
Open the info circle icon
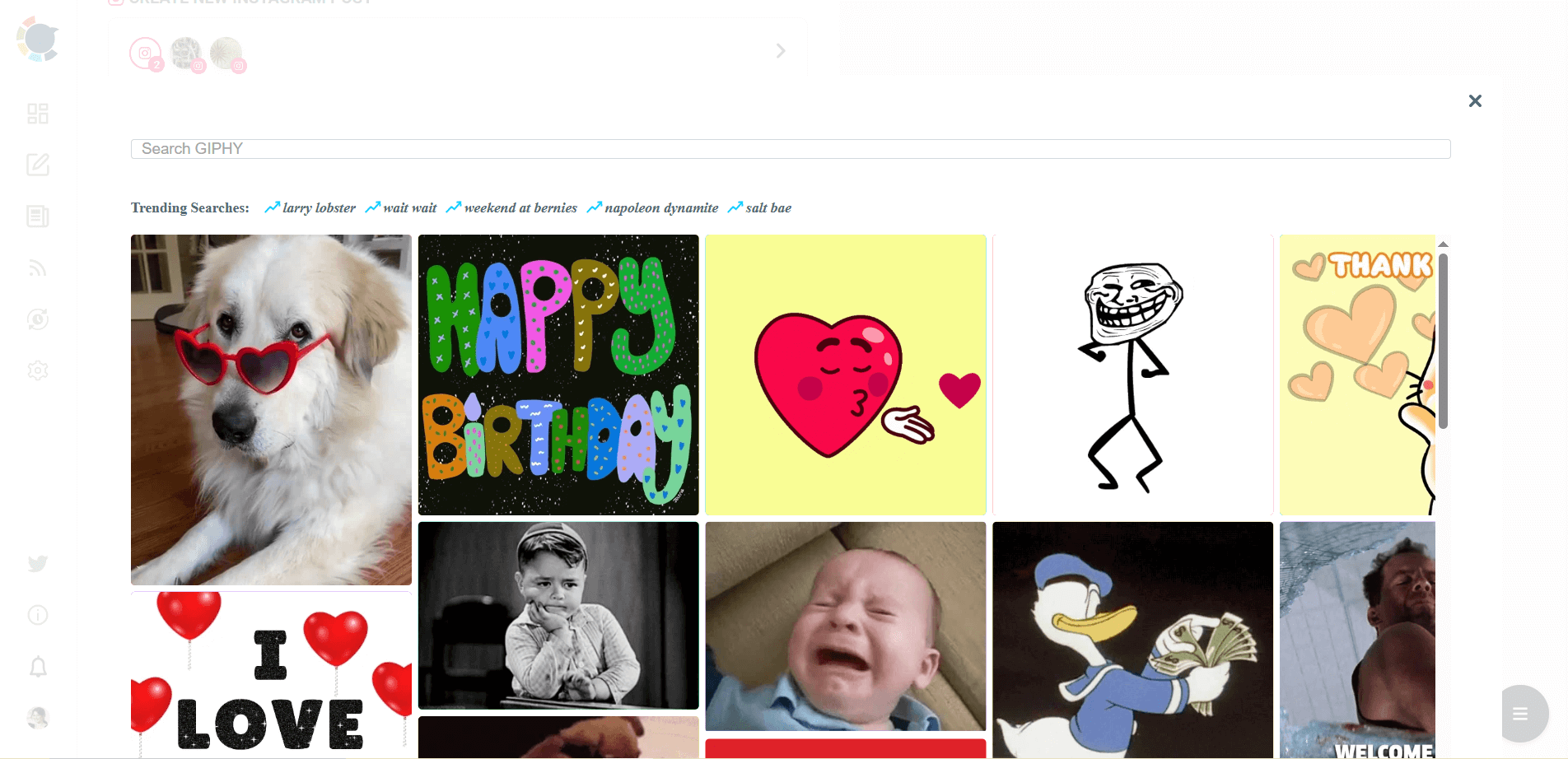point(38,615)
